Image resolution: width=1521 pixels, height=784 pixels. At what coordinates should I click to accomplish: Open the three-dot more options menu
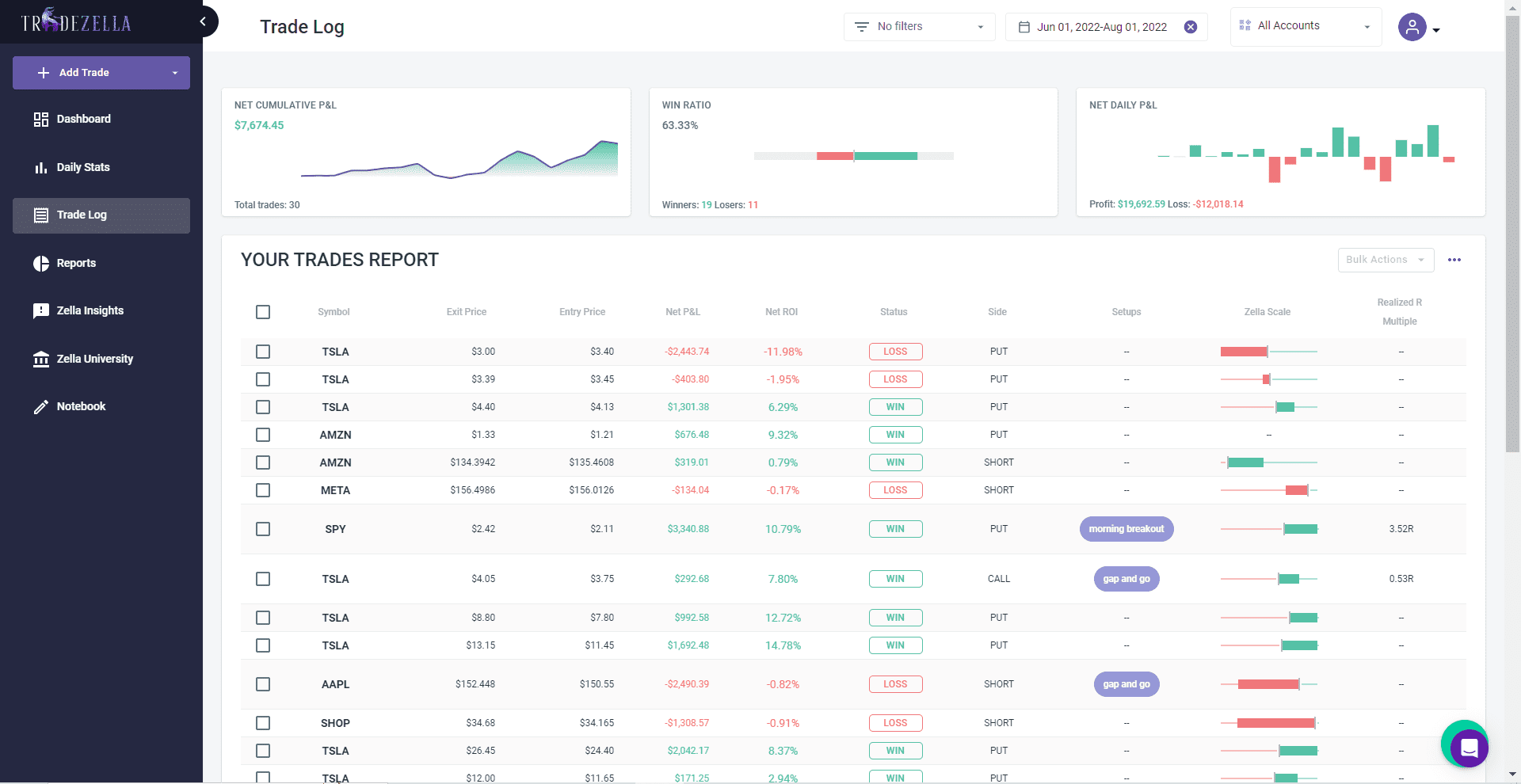click(x=1454, y=260)
